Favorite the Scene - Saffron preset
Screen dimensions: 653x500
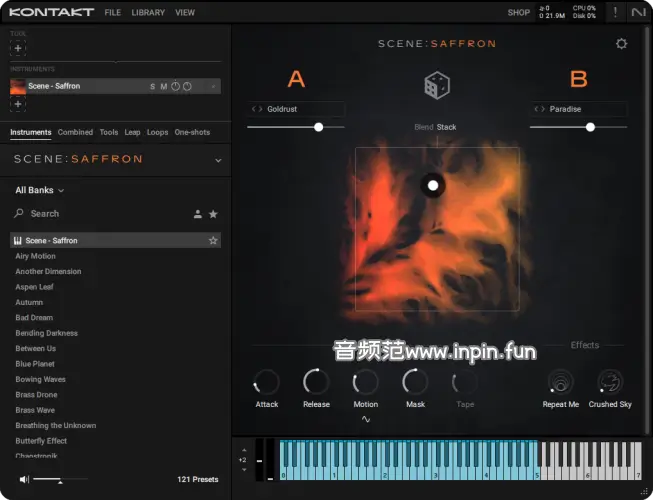213,241
